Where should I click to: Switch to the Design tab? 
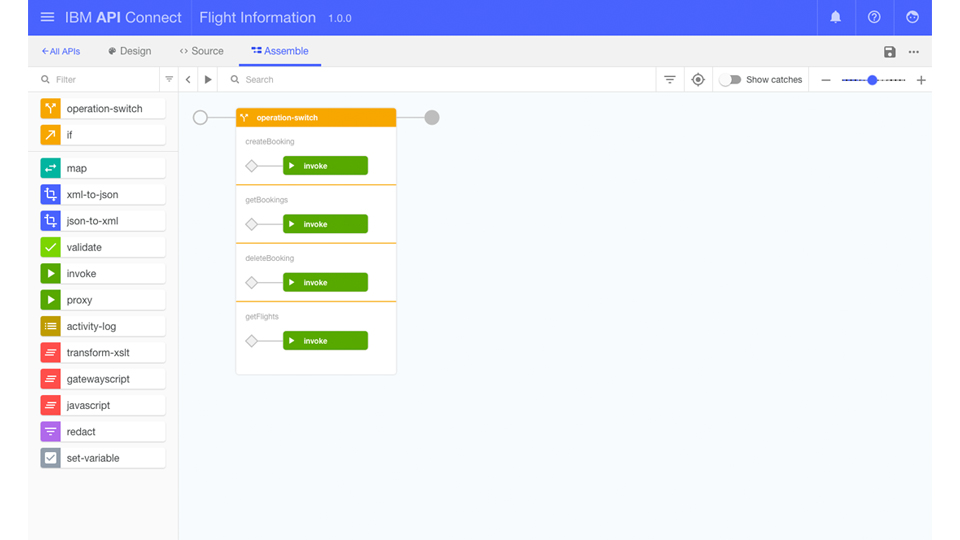coord(130,51)
